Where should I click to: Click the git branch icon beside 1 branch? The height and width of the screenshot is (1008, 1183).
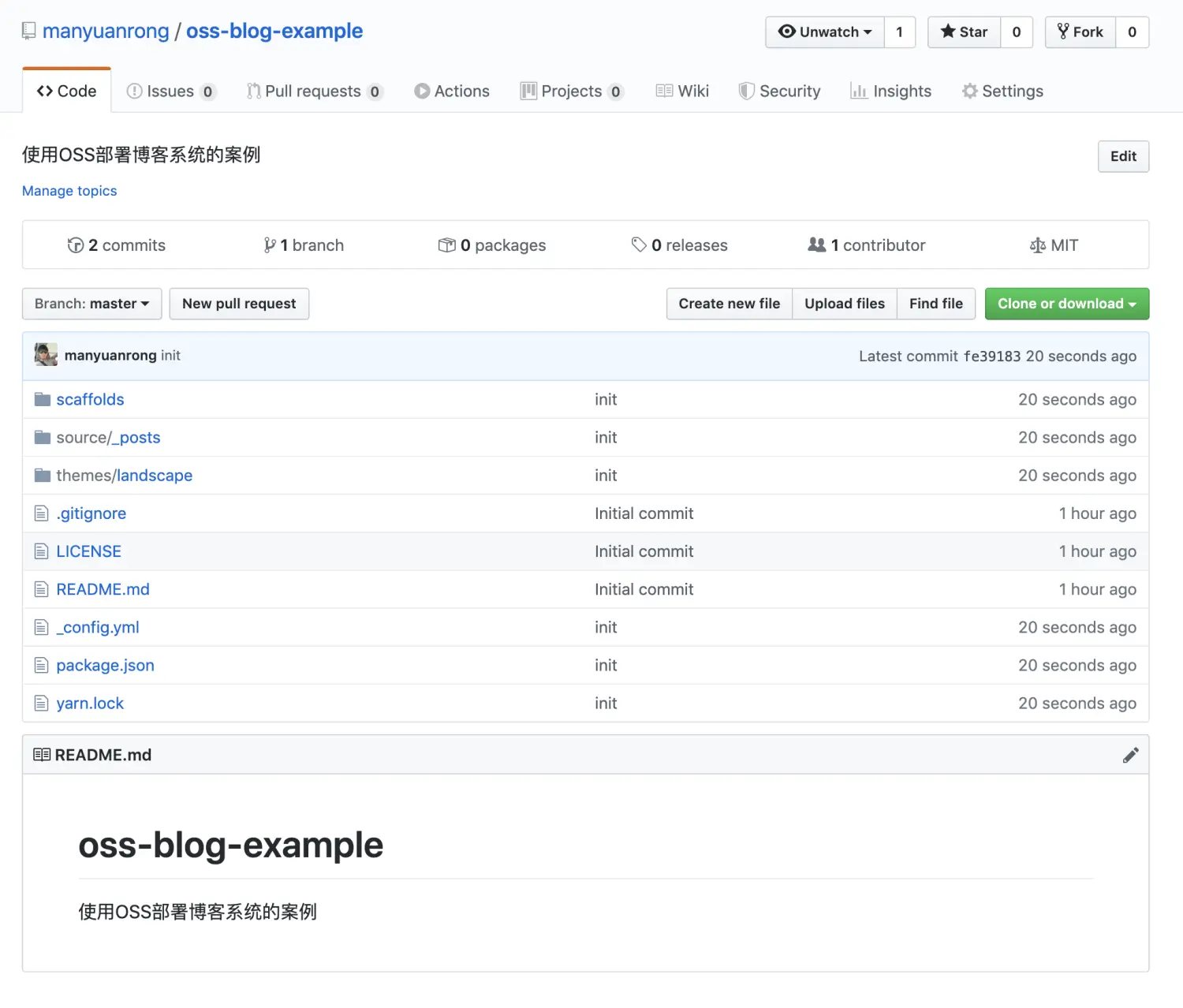pyautogui.click(x=270, y=245)
